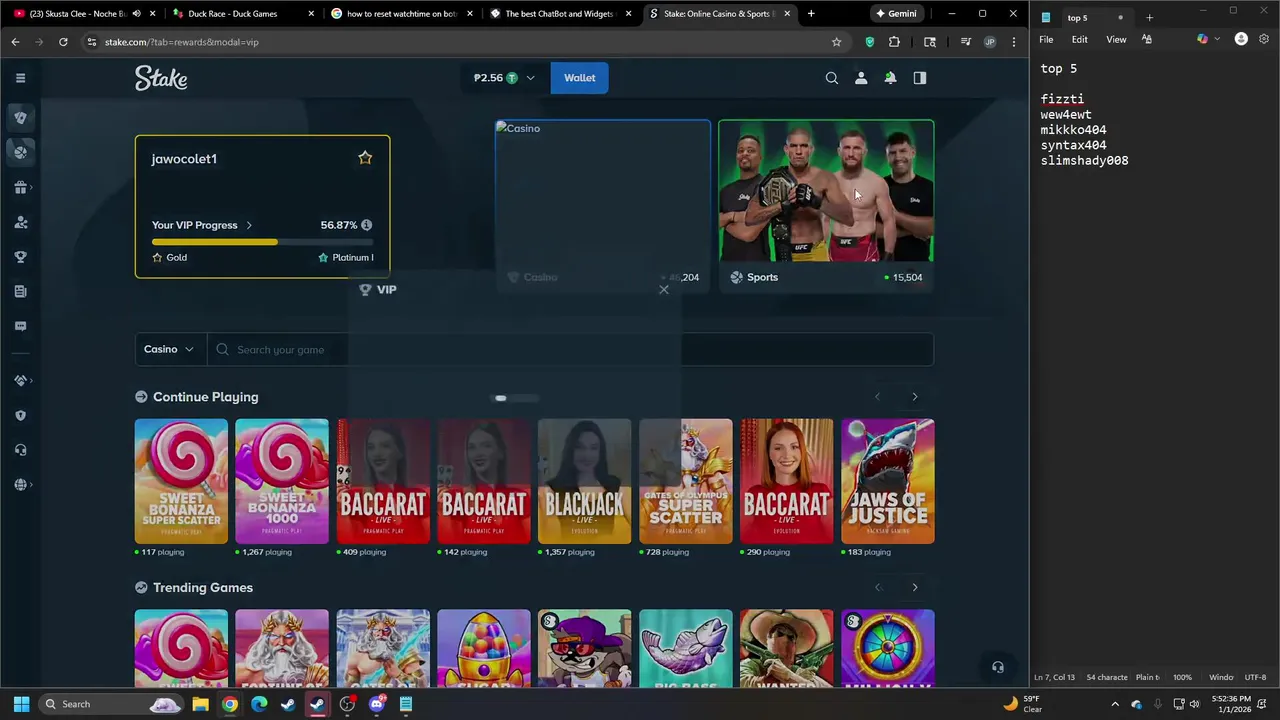Open the Promotions gift icon in sidebar

pyautogui.click(x=20, y=187)
